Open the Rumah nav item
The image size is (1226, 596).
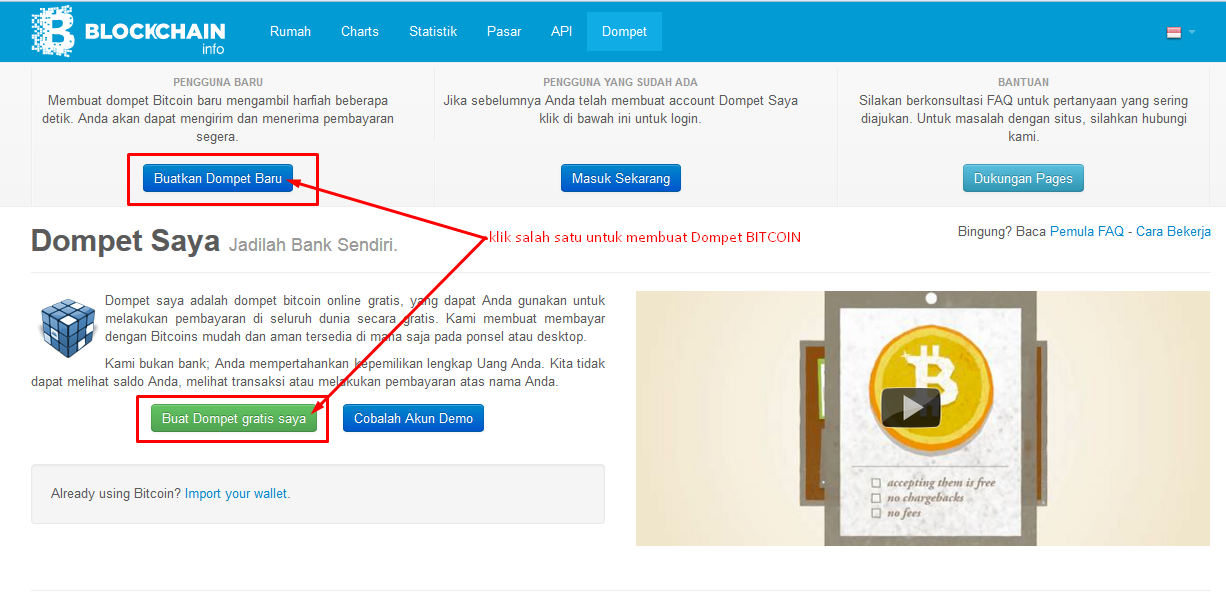tap(290, 31)
